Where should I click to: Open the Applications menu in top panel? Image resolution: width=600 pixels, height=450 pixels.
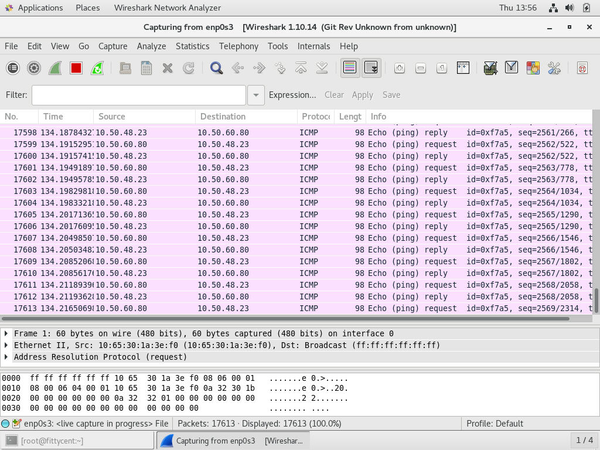(x=34, y=8)
